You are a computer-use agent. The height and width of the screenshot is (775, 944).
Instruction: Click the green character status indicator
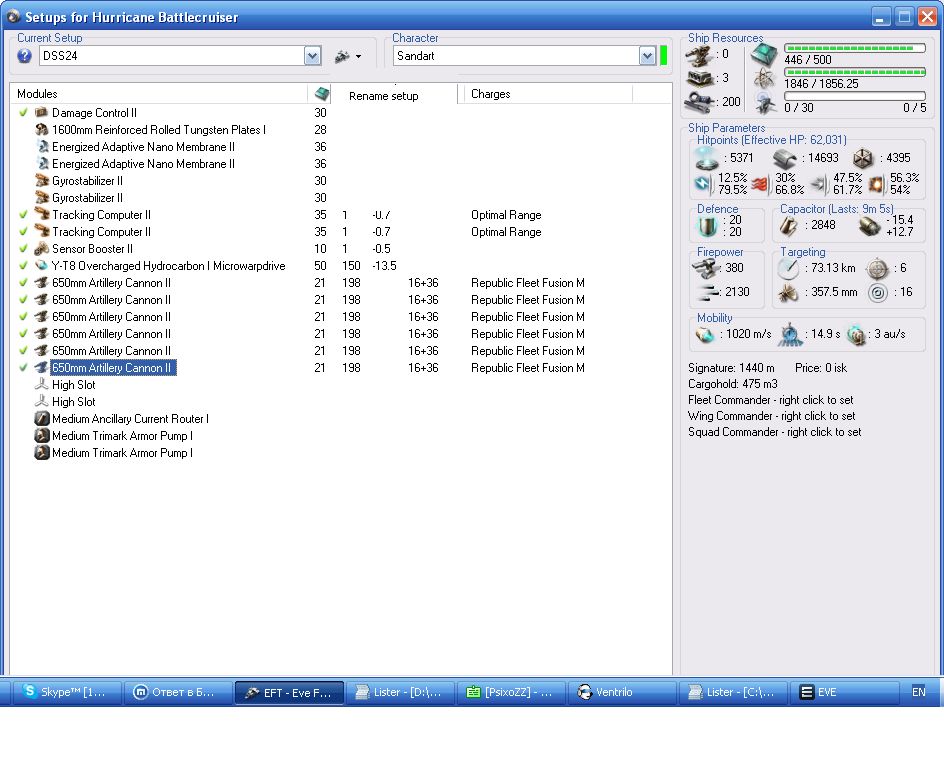663,55
